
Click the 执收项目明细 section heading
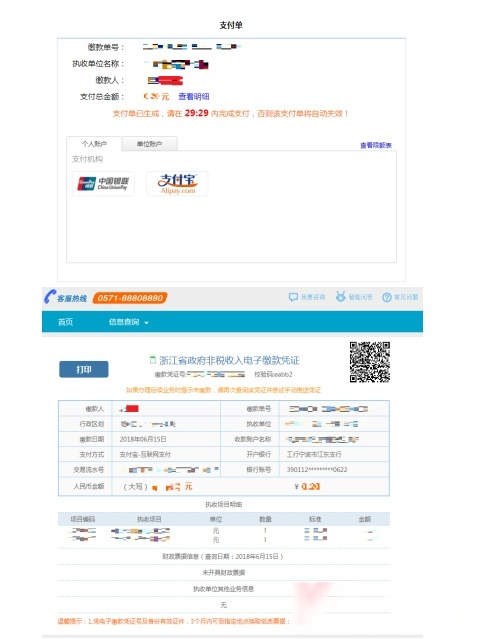click(223, 504)
